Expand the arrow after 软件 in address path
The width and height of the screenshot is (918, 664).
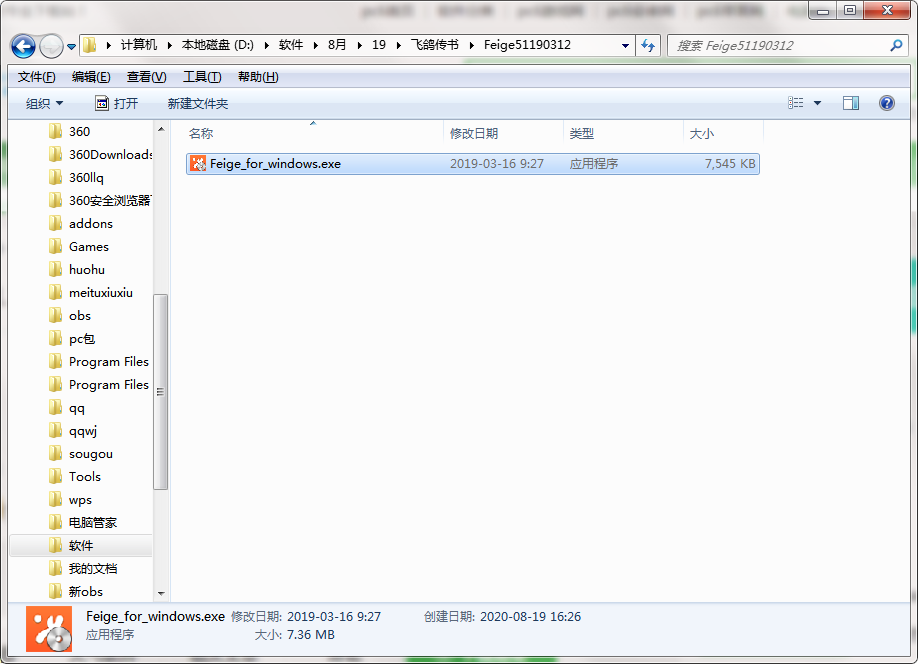point(316,45)
